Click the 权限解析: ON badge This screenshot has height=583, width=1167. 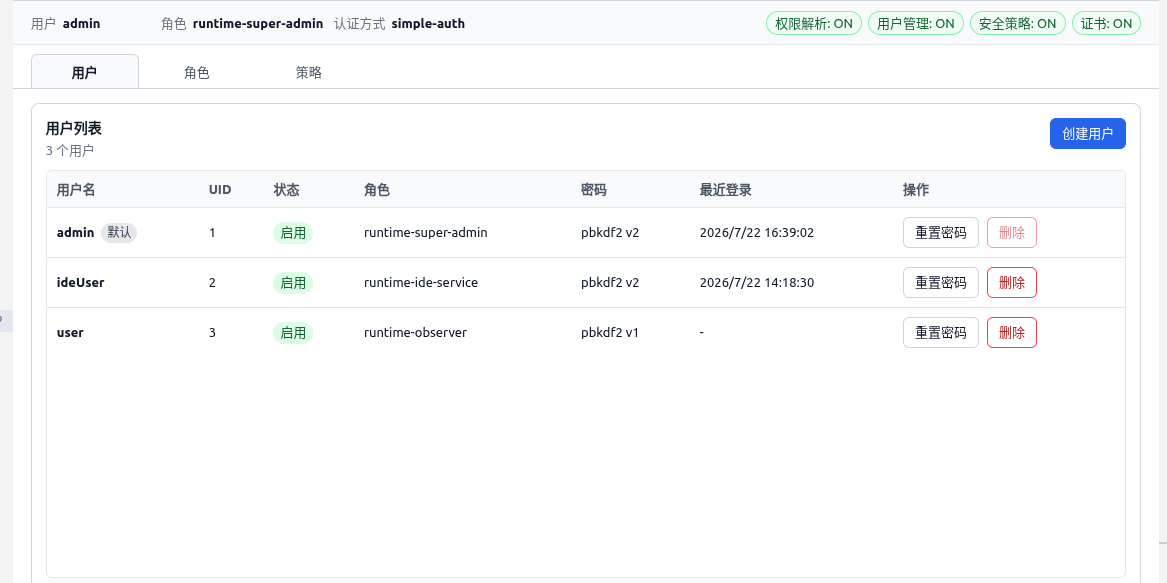click(813, 23)
